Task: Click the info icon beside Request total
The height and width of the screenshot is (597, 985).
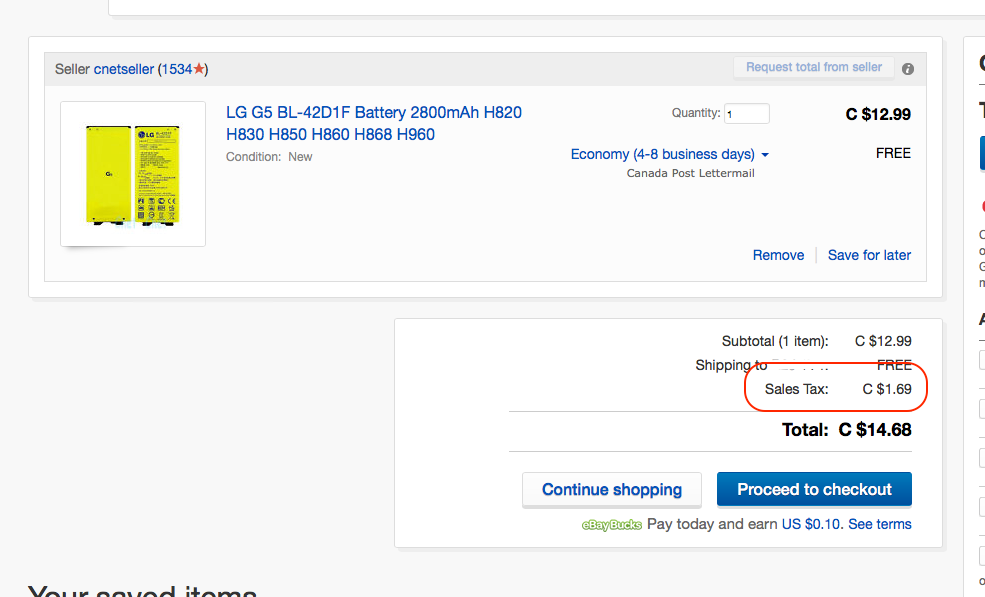Action: [x=908, y=69]
